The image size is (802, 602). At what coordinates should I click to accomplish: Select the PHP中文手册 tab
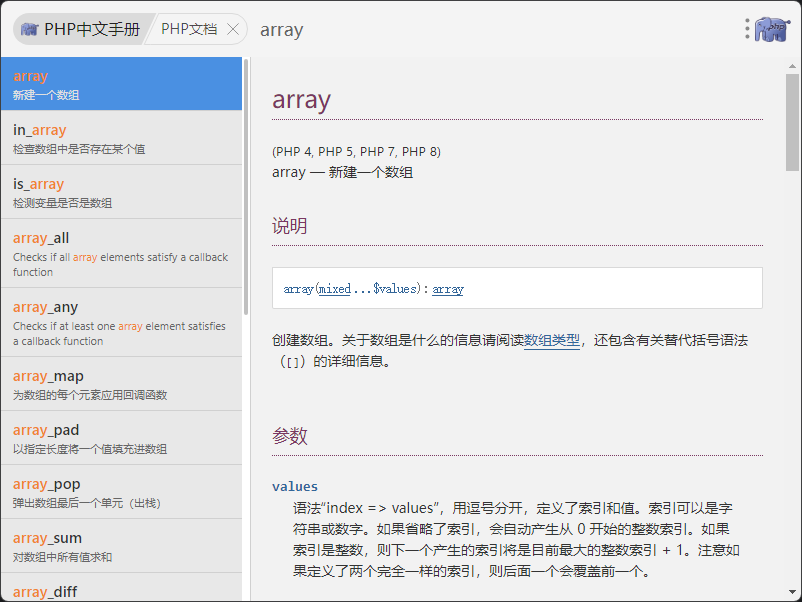80,29
